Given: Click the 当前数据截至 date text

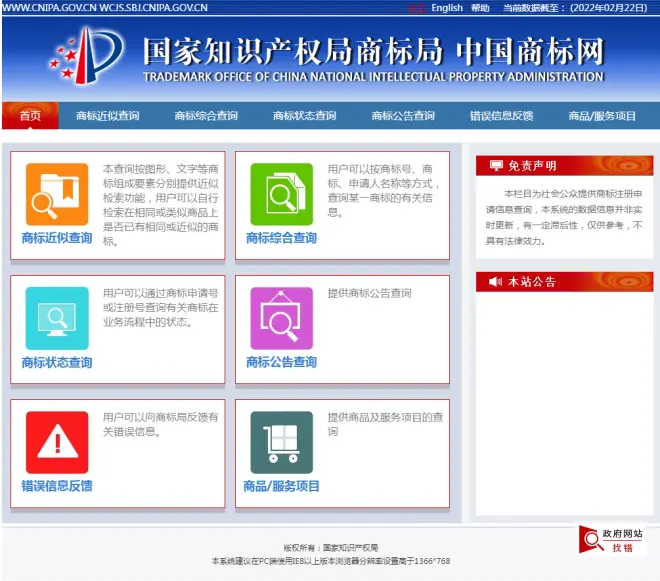Looking at the screenshot, I should point(575,8).
